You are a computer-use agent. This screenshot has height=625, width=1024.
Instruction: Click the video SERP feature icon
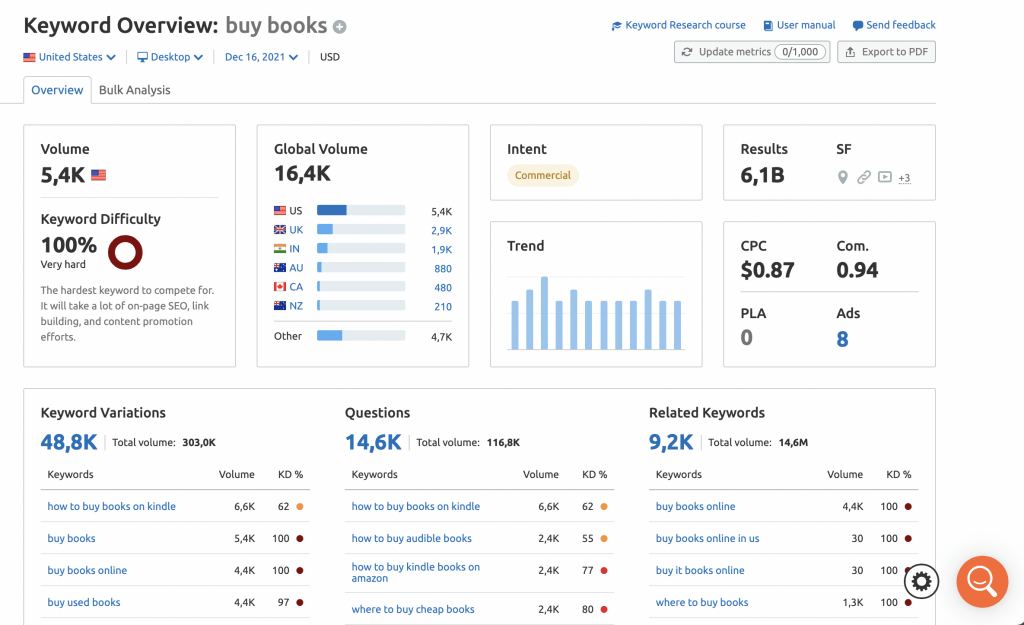884,178
